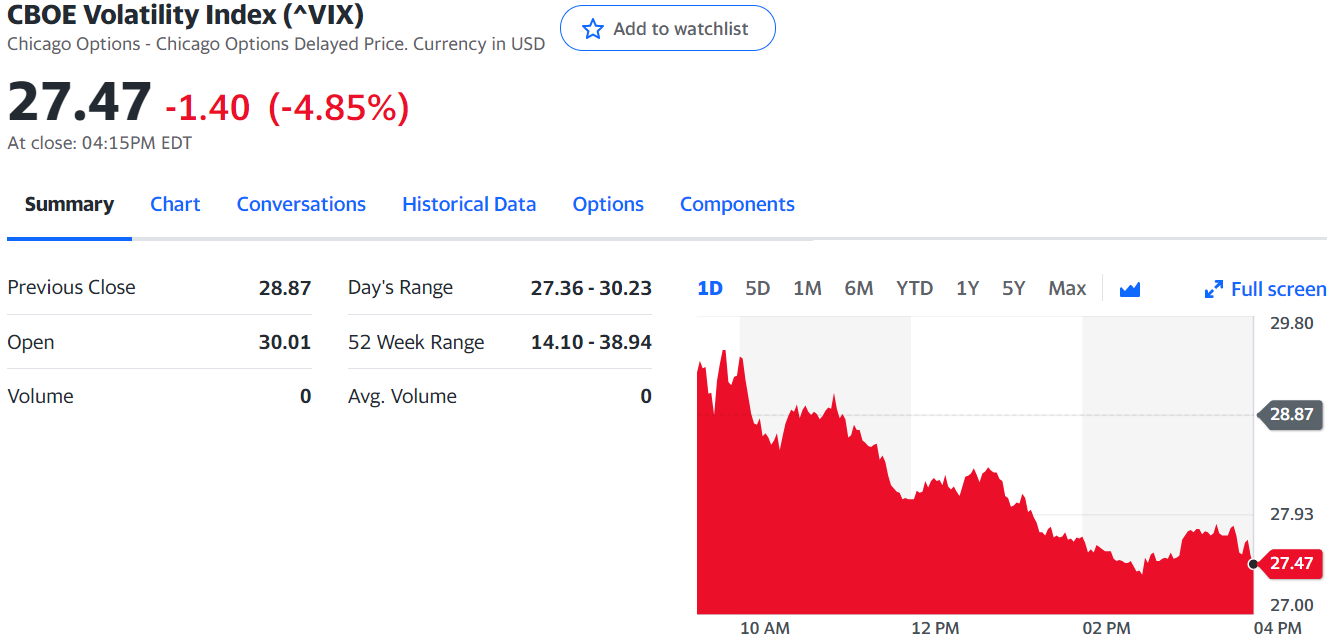The height and width of the screenshot is (643, 1327).
Task: Show the 1Y chart range
Action: [x=967, y=288]
